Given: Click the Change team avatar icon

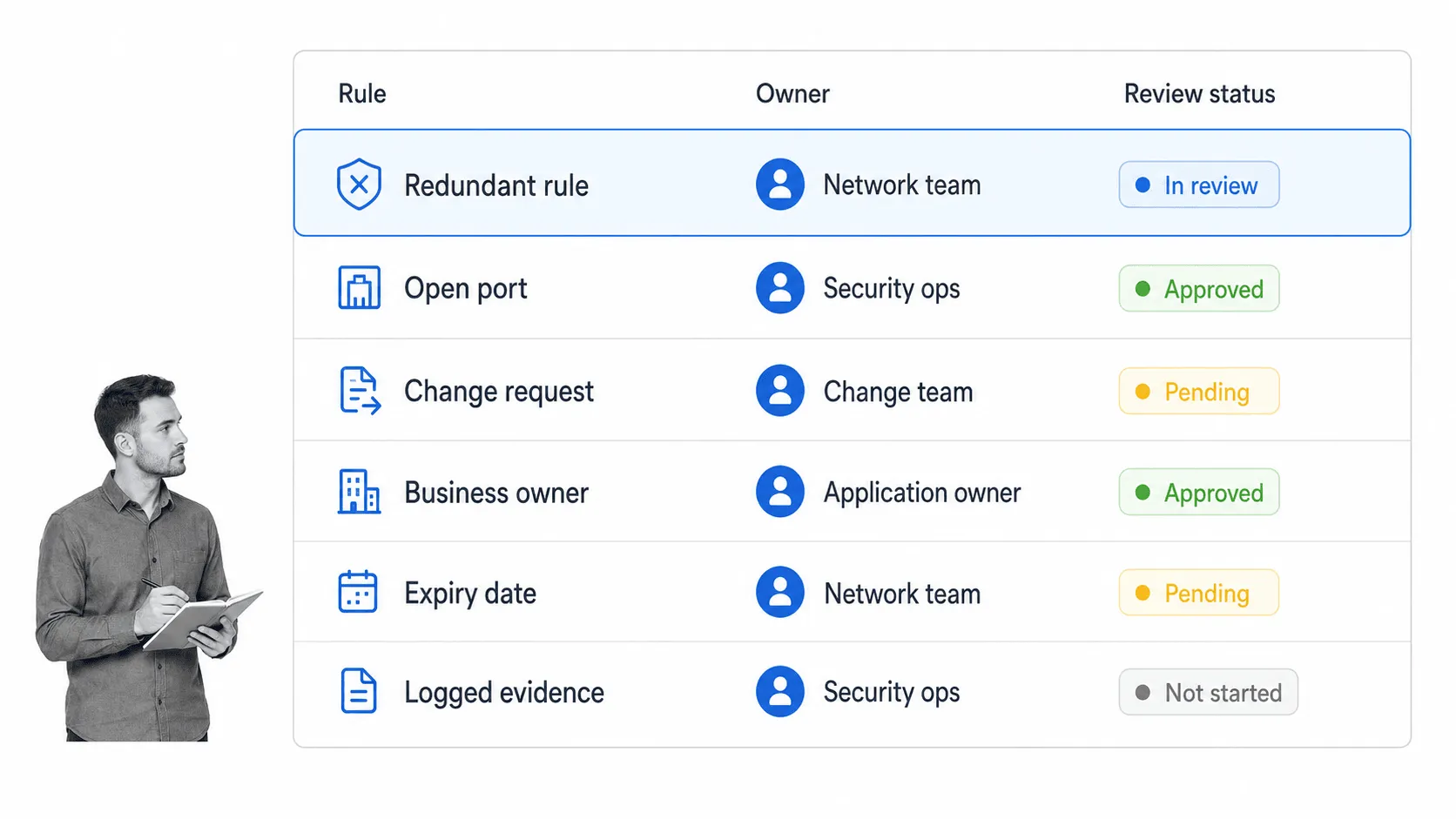Looking at the screenshot, I should click(x=780, y=391).
